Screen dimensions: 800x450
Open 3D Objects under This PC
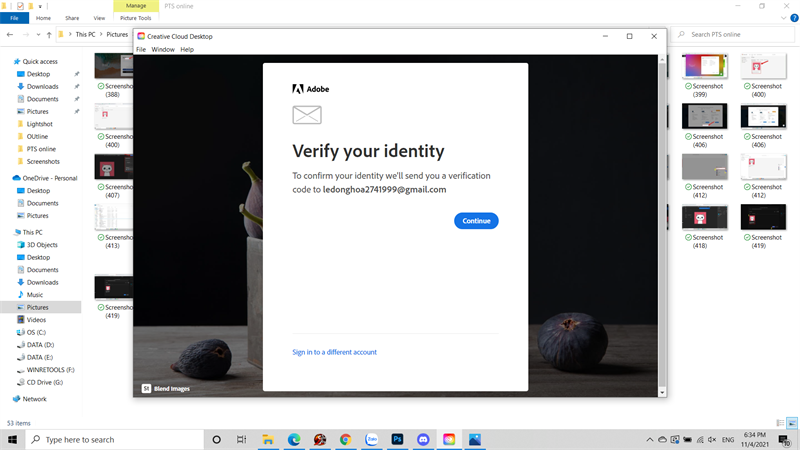coord(42,245)
